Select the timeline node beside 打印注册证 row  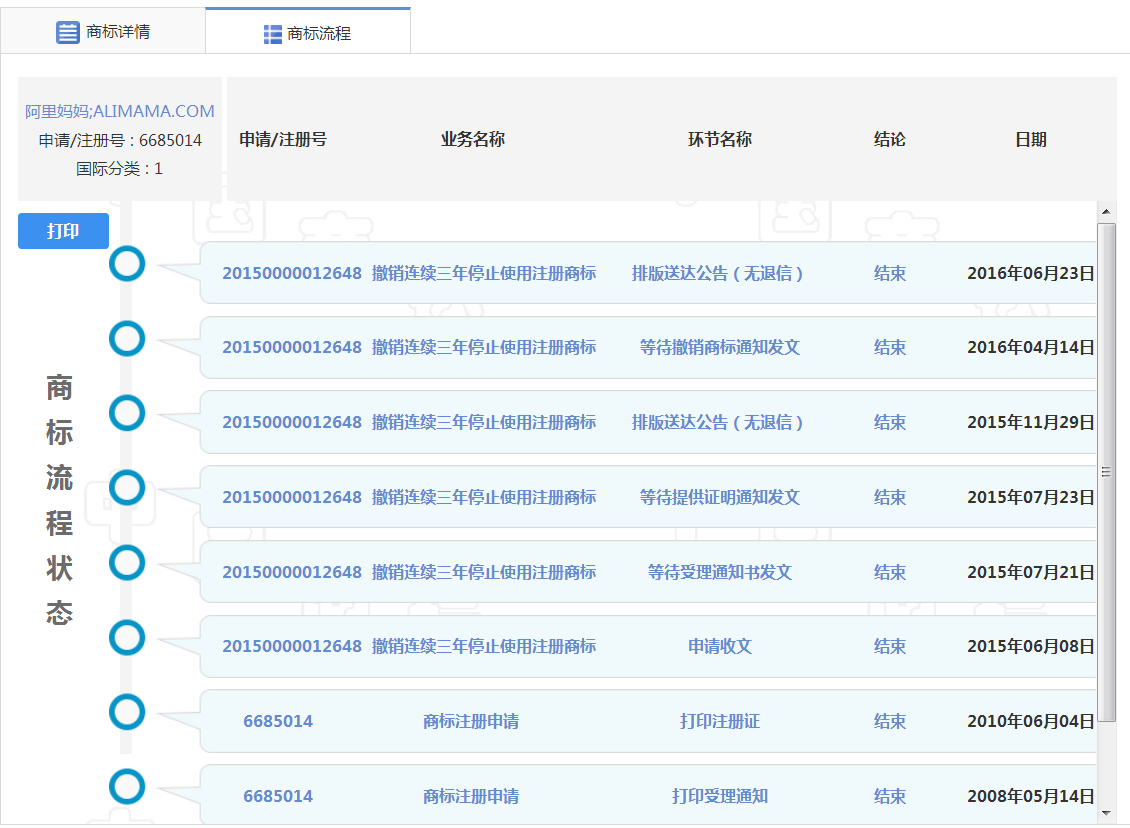click(127, 712)
